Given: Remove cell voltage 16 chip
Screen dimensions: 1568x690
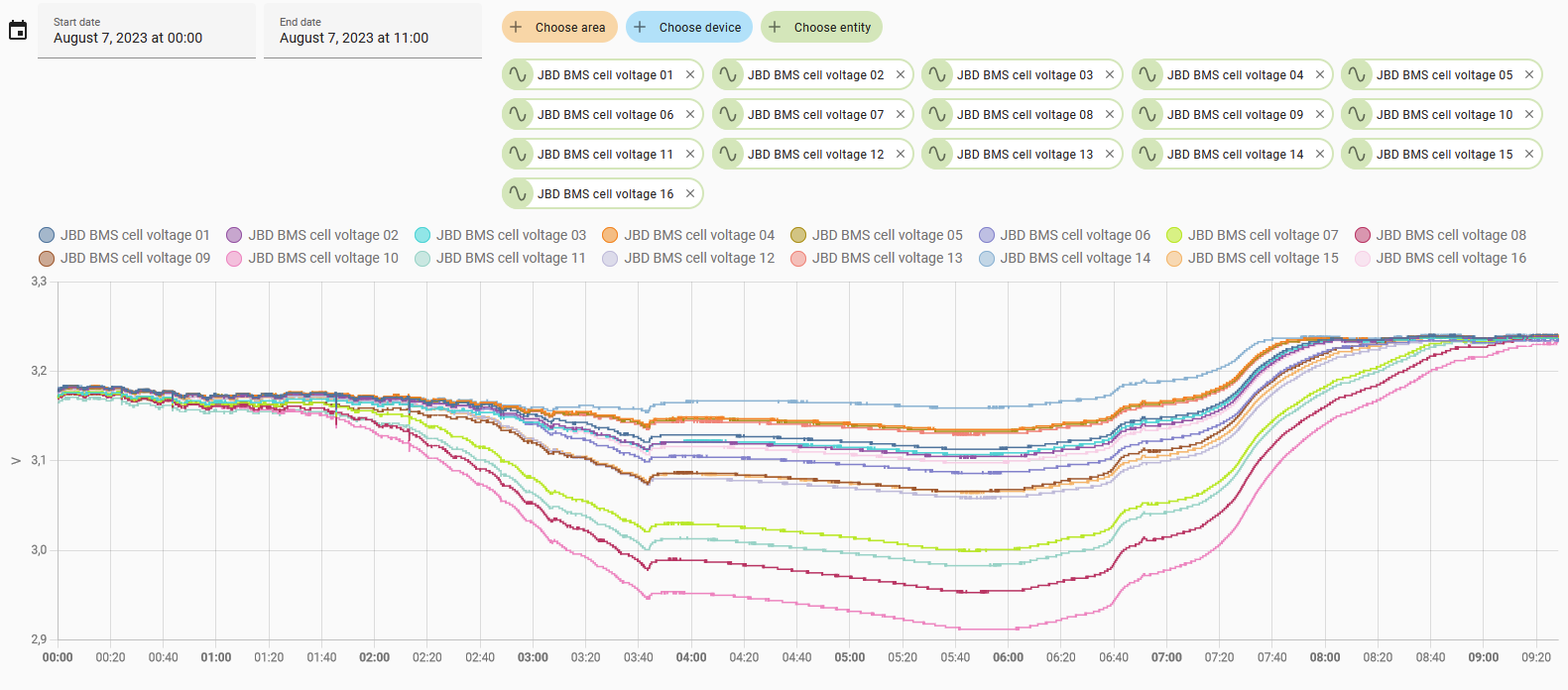Looking at the screenshot, I should [690, 193].
